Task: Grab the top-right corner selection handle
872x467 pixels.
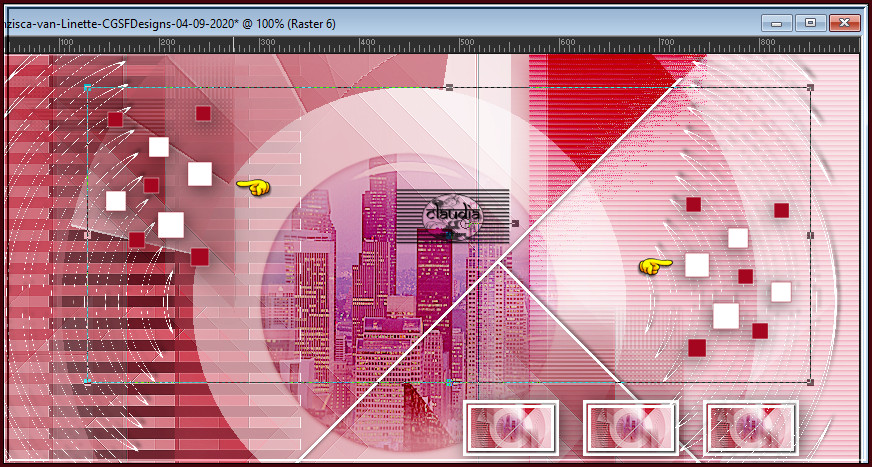Action: [x=810, y=87]
